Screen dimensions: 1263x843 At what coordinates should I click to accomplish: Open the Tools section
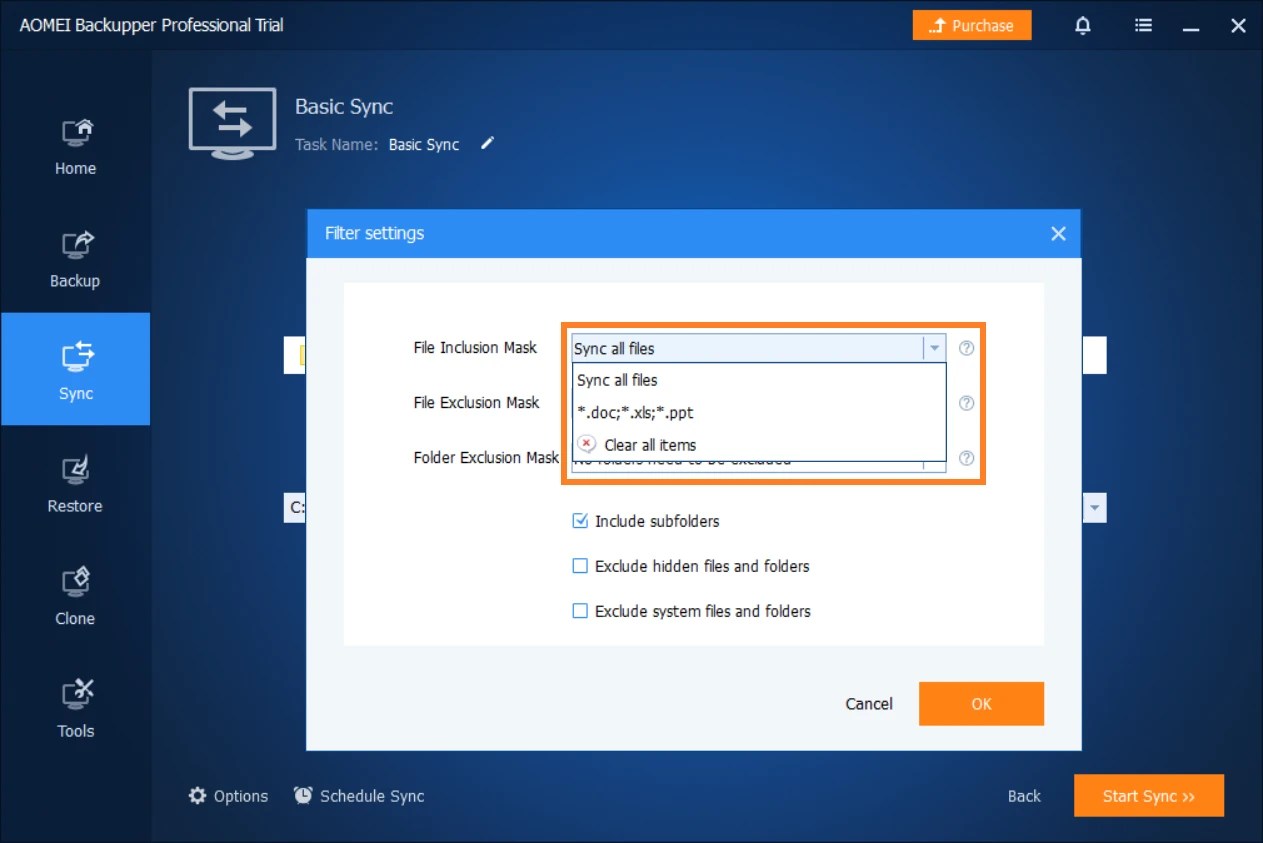(x=75, y=709)
